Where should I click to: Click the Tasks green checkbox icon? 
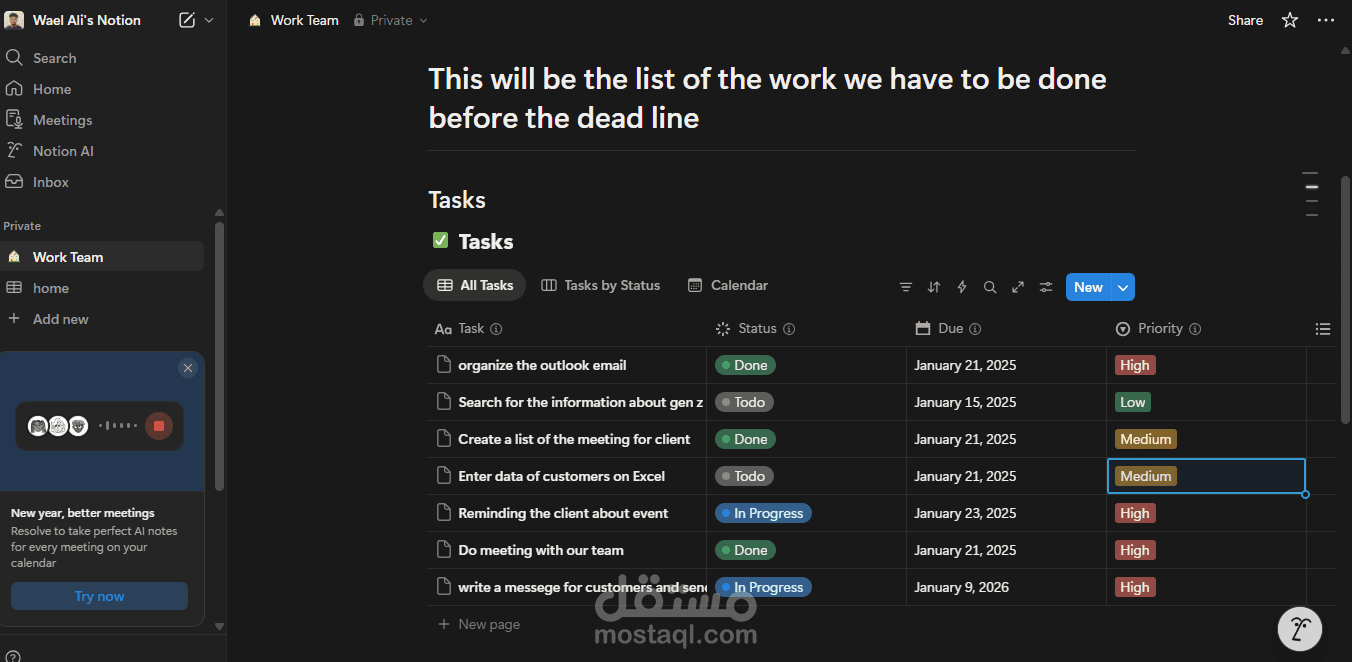440,240
